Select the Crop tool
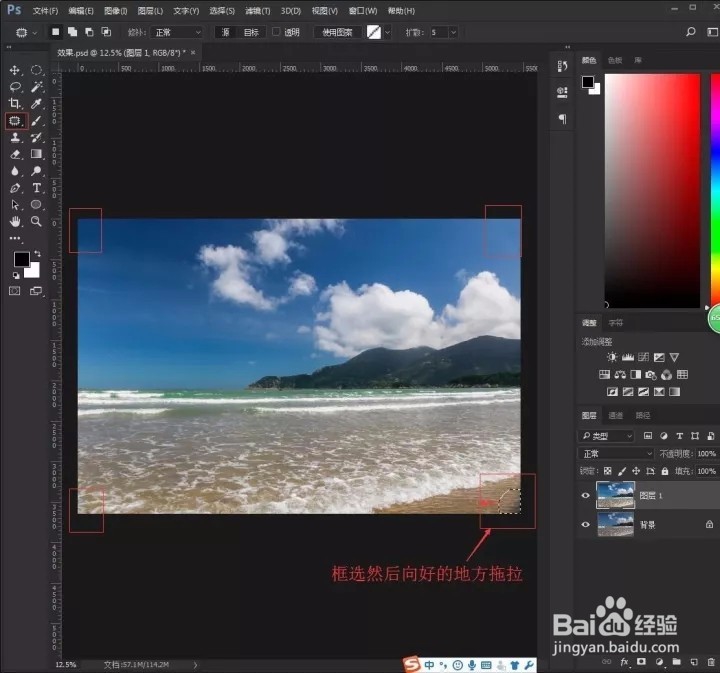This screenshot has height=673, width=720. pyautogui.click(x=15, y=104)
